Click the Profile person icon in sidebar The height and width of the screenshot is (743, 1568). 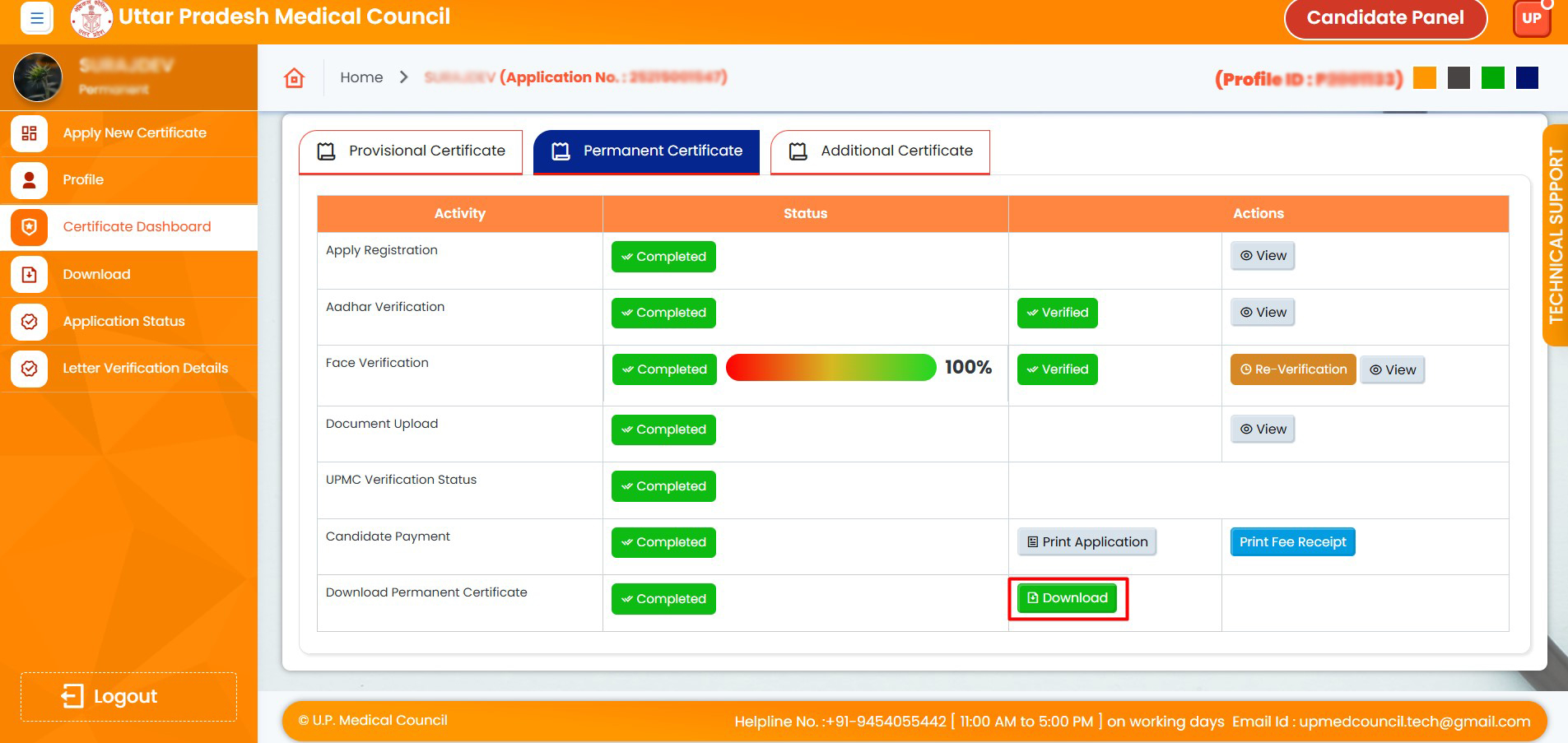tap(30, 180)
